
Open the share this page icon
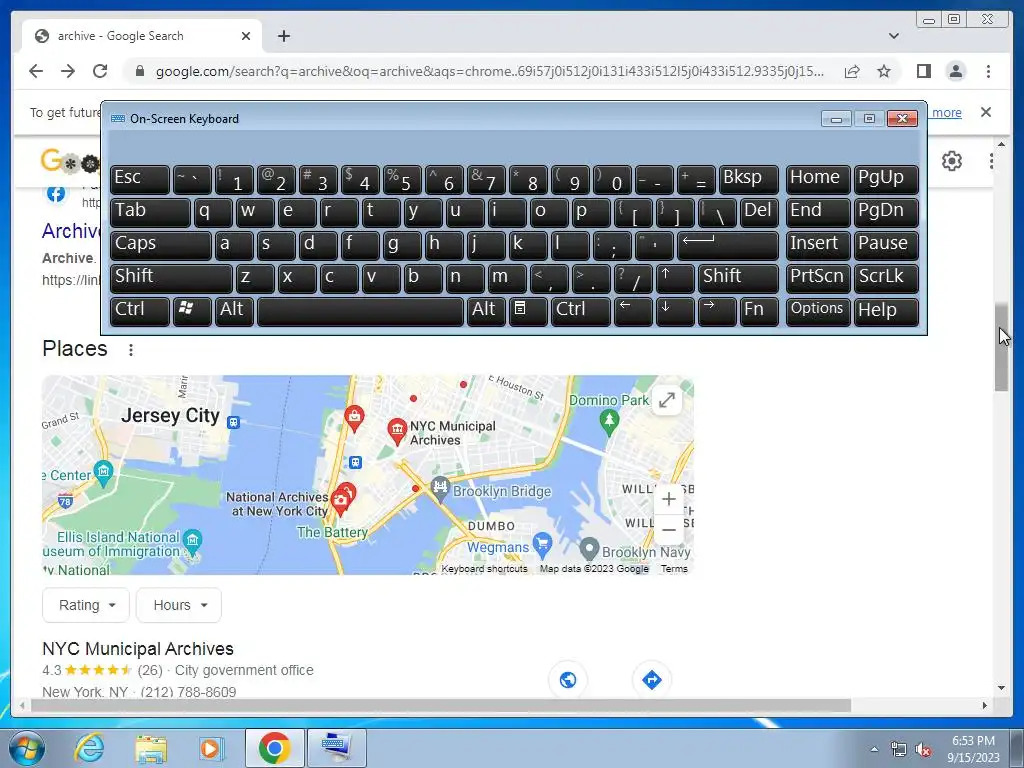[x=852, y=71]
